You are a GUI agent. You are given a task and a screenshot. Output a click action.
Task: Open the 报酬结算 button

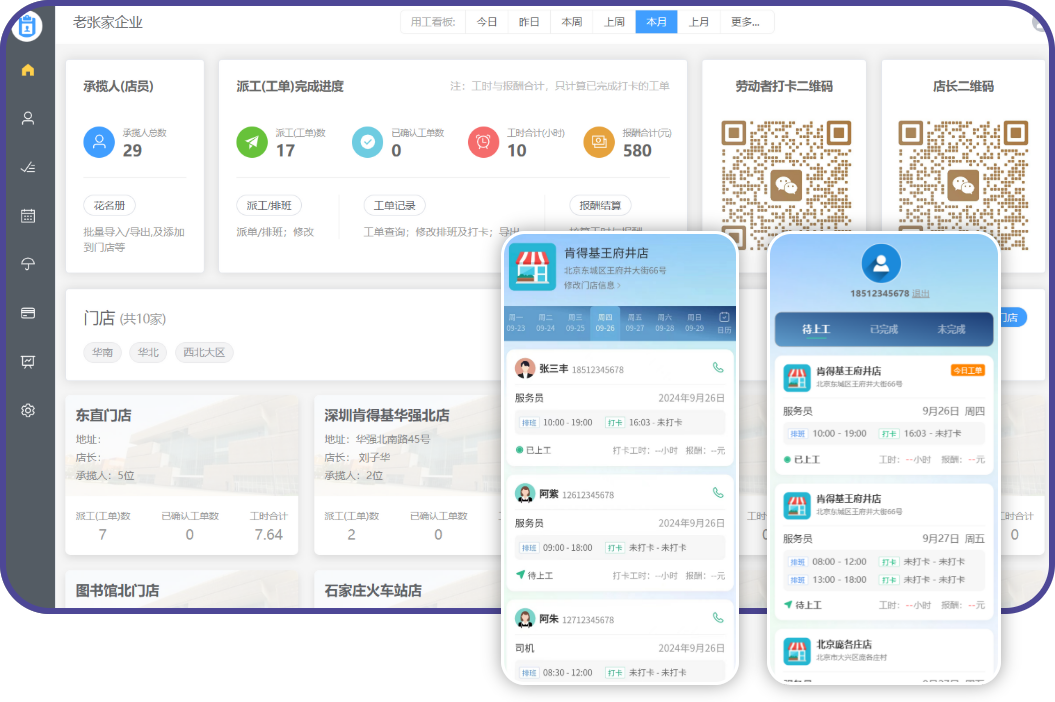pos(600,205)
